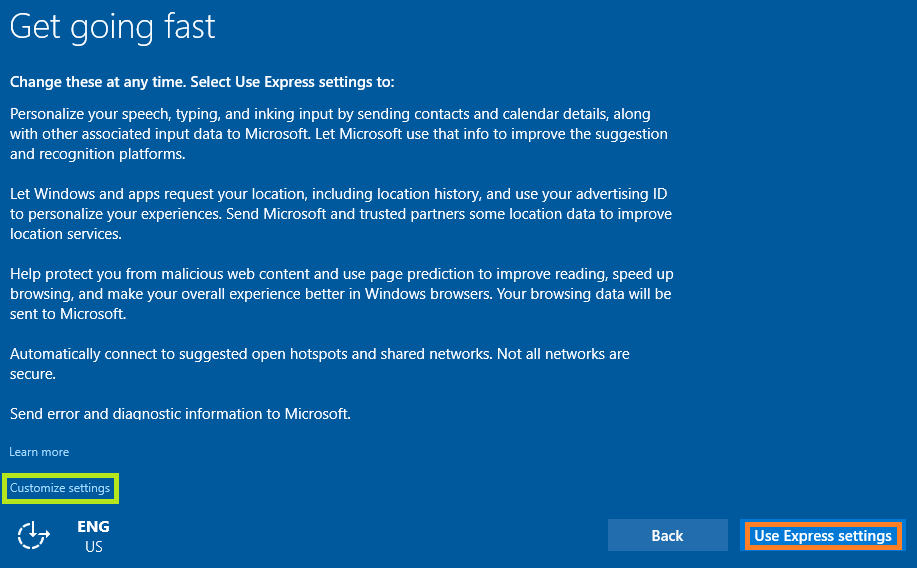Click the ENG input language indicator

tap(93, 527)
